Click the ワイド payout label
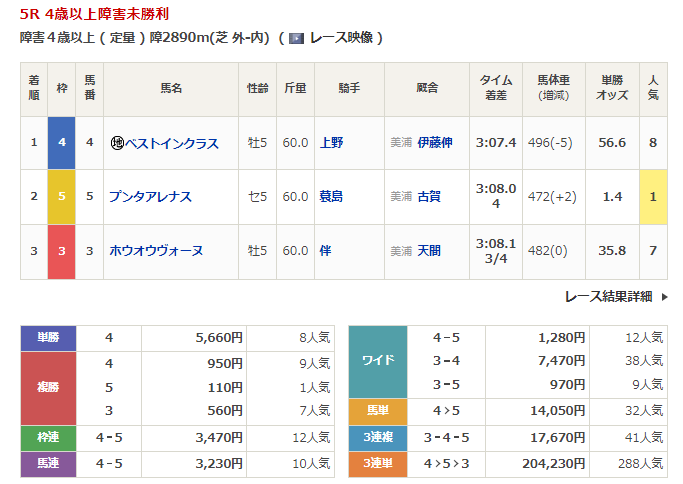This screenshot has height=484, width=683. pyautogui.click(x=377, y=360)
